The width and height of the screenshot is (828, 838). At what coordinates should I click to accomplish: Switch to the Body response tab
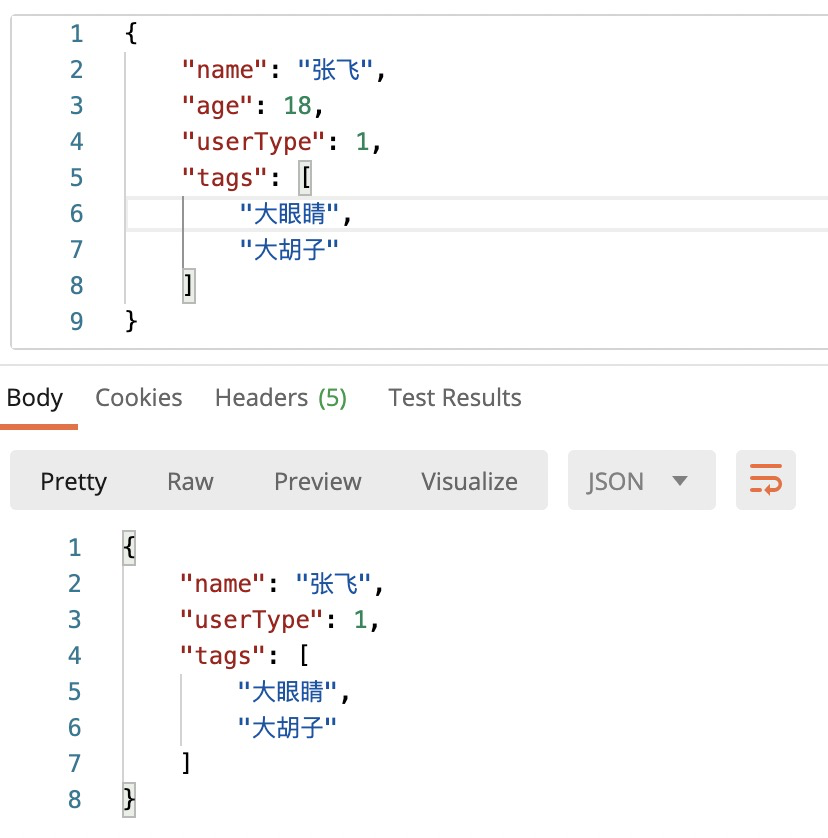click(x=35, y=398)
